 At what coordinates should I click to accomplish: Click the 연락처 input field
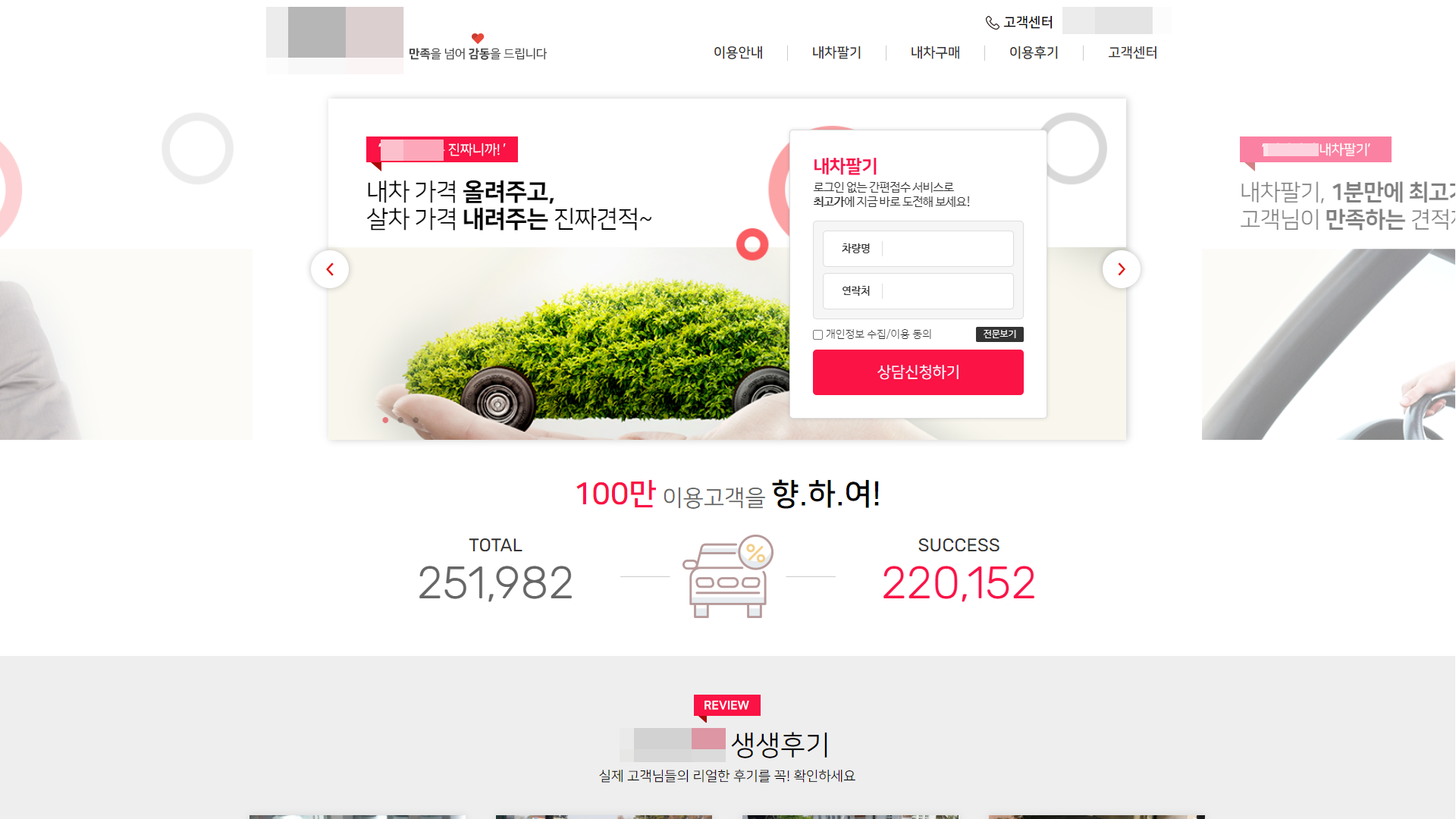pyautogui.click(x=918, y=291)
